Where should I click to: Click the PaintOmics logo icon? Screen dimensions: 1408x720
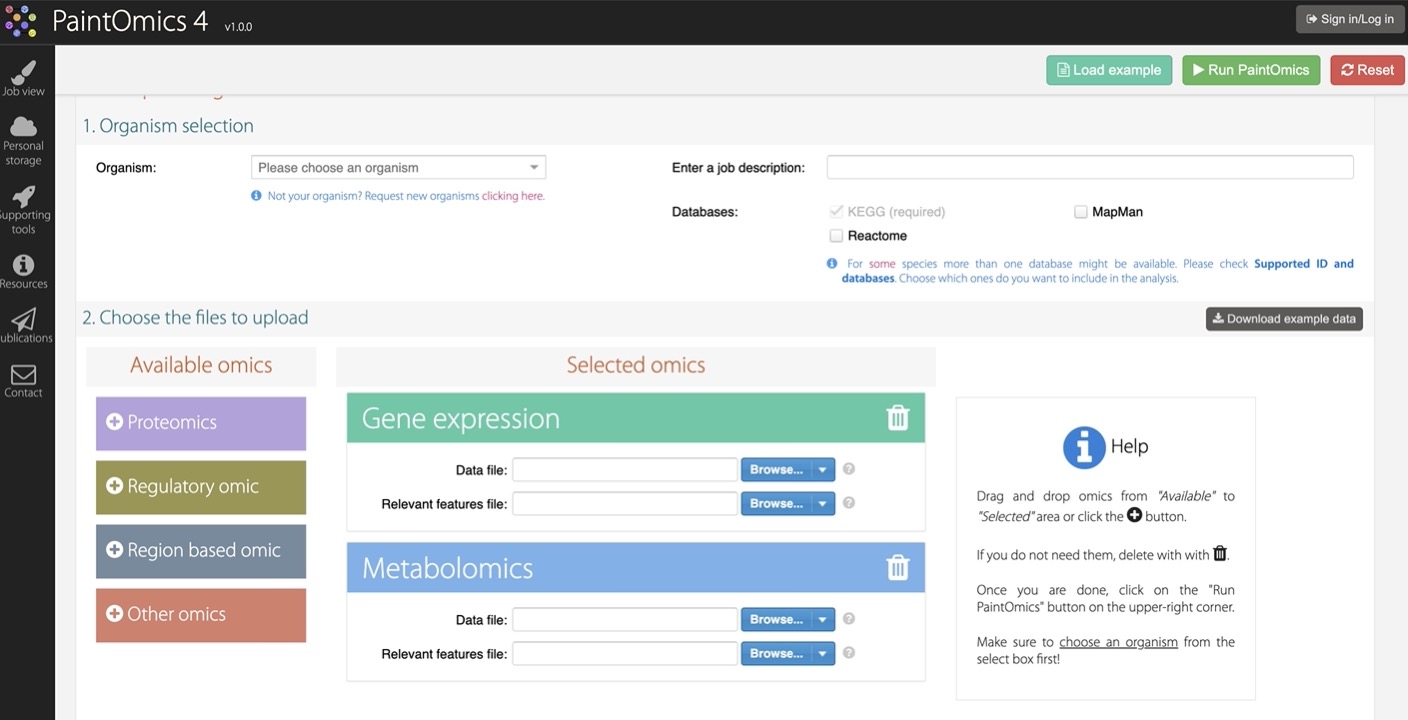(x=20, y=20)
